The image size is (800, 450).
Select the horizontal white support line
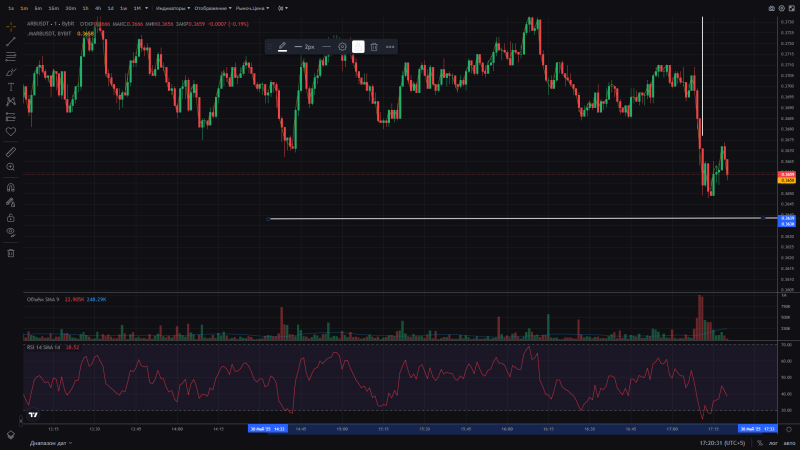point(515,218)
